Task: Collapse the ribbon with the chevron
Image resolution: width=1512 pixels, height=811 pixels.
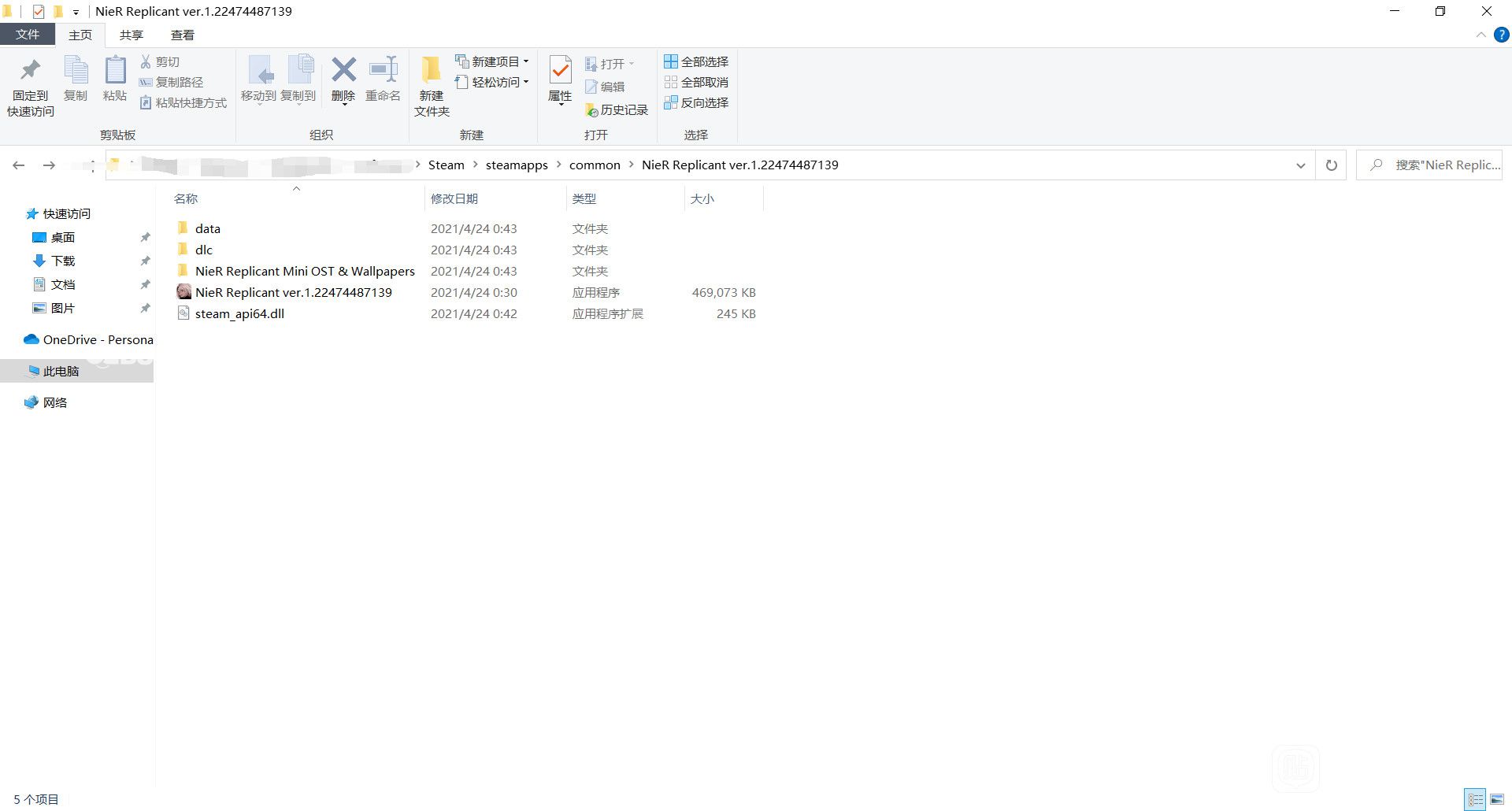Action: coord(1480,35)
